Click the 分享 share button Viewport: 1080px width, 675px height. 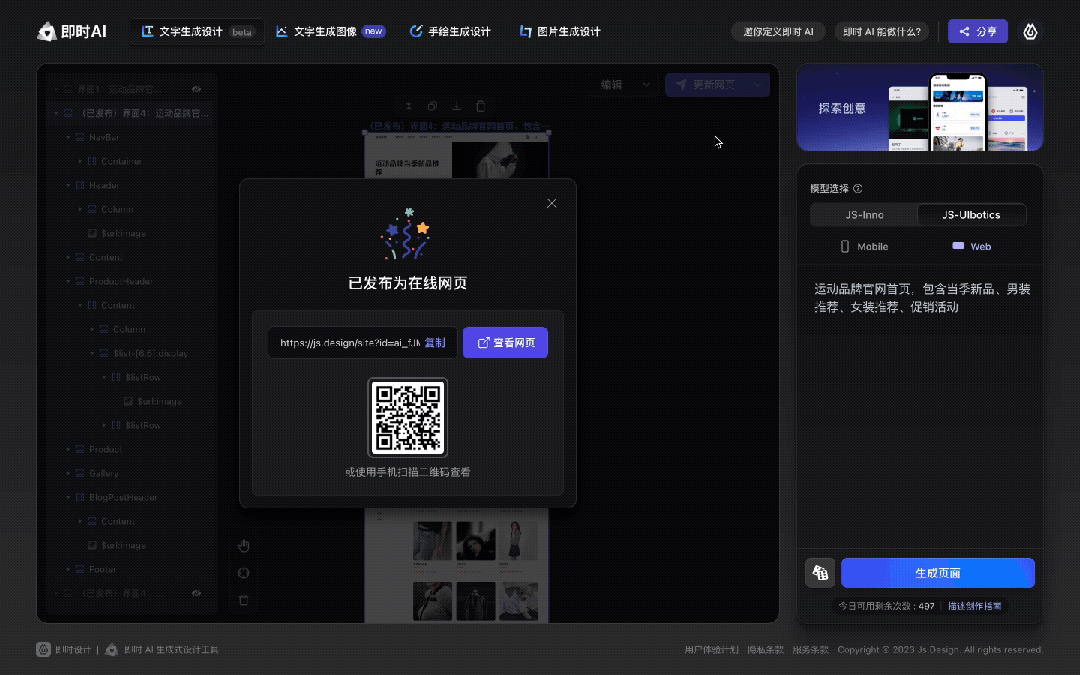pyautogui.click(x=977, y=32)
